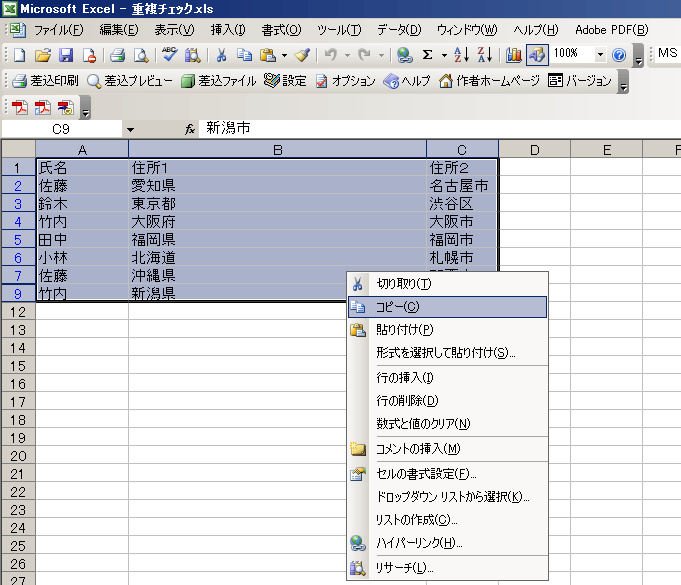Open the Chart Wizard icon
Screen dimensions: 681x585
pos(514,55)
